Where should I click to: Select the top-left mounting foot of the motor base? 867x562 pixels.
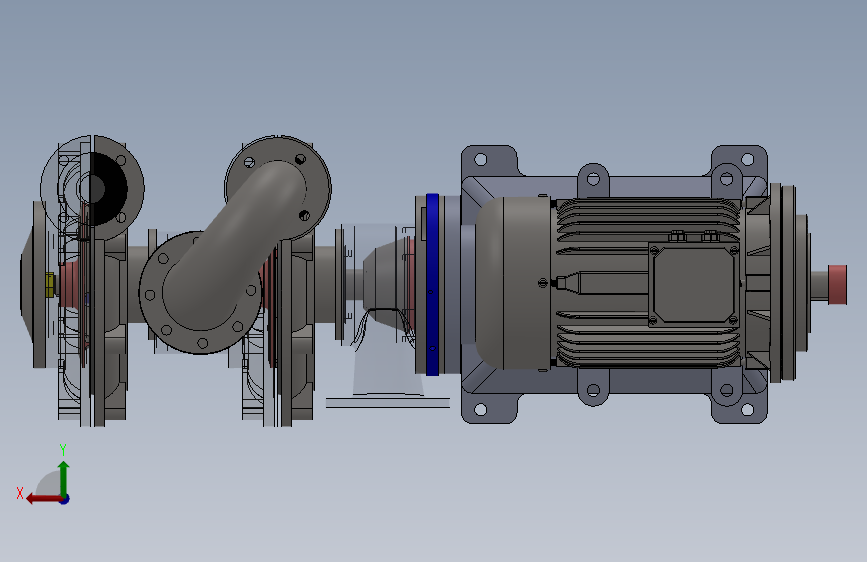coord(489,162)
